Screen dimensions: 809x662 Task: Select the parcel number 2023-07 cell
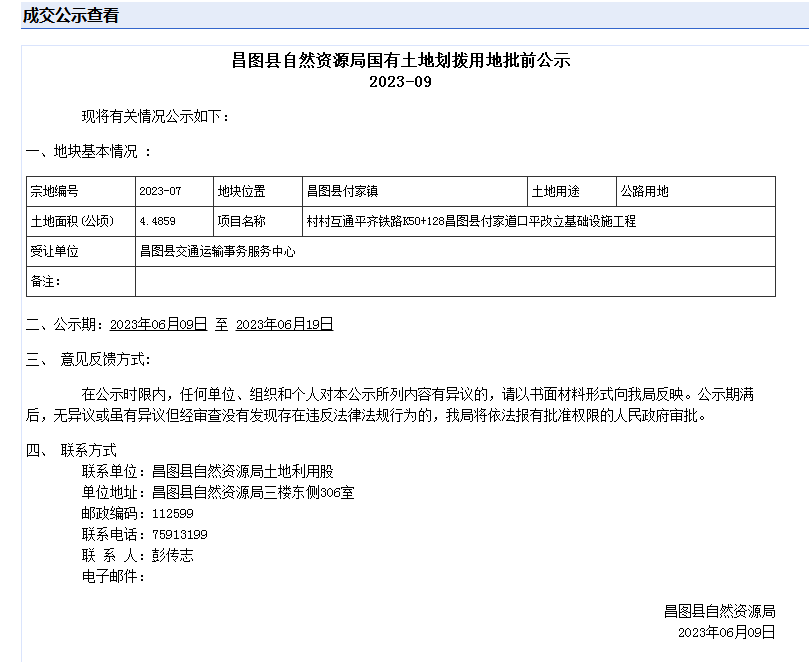point(174,191)
